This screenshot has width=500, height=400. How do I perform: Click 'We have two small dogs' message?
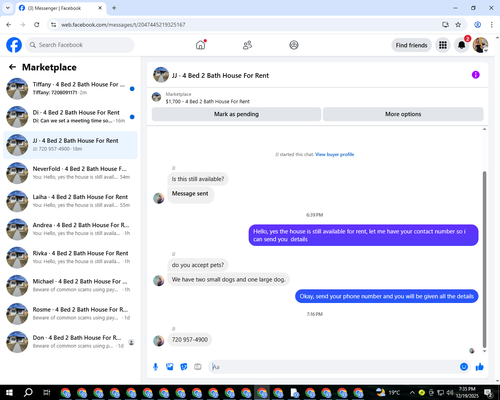pyautogui.click(x=228, y=279)
